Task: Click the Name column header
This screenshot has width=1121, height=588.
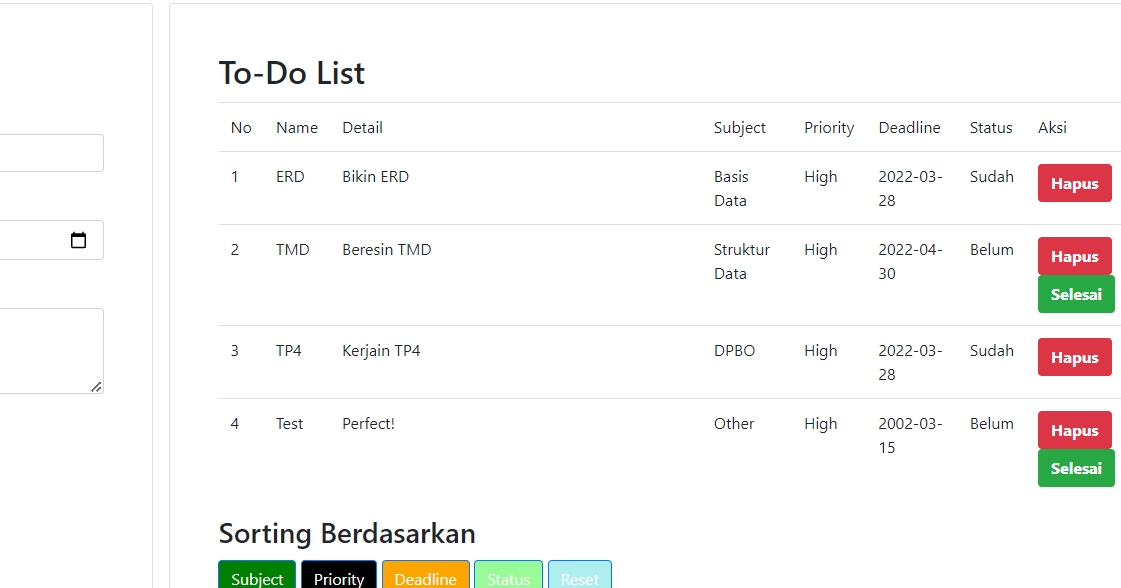Action: click(x=296, y=127)
